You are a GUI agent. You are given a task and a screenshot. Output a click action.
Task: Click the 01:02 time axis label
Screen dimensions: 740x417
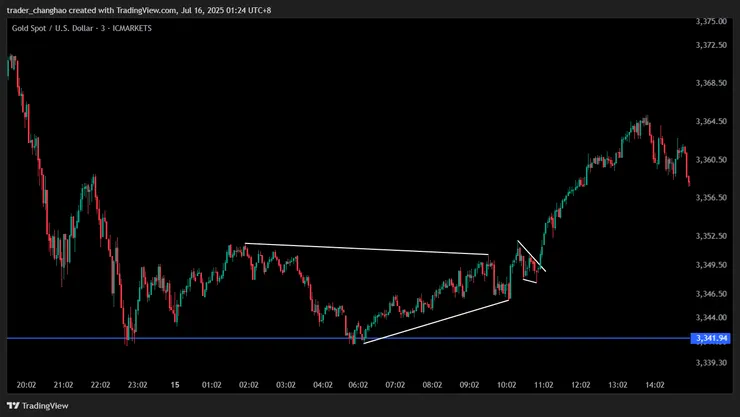[211, 385]
